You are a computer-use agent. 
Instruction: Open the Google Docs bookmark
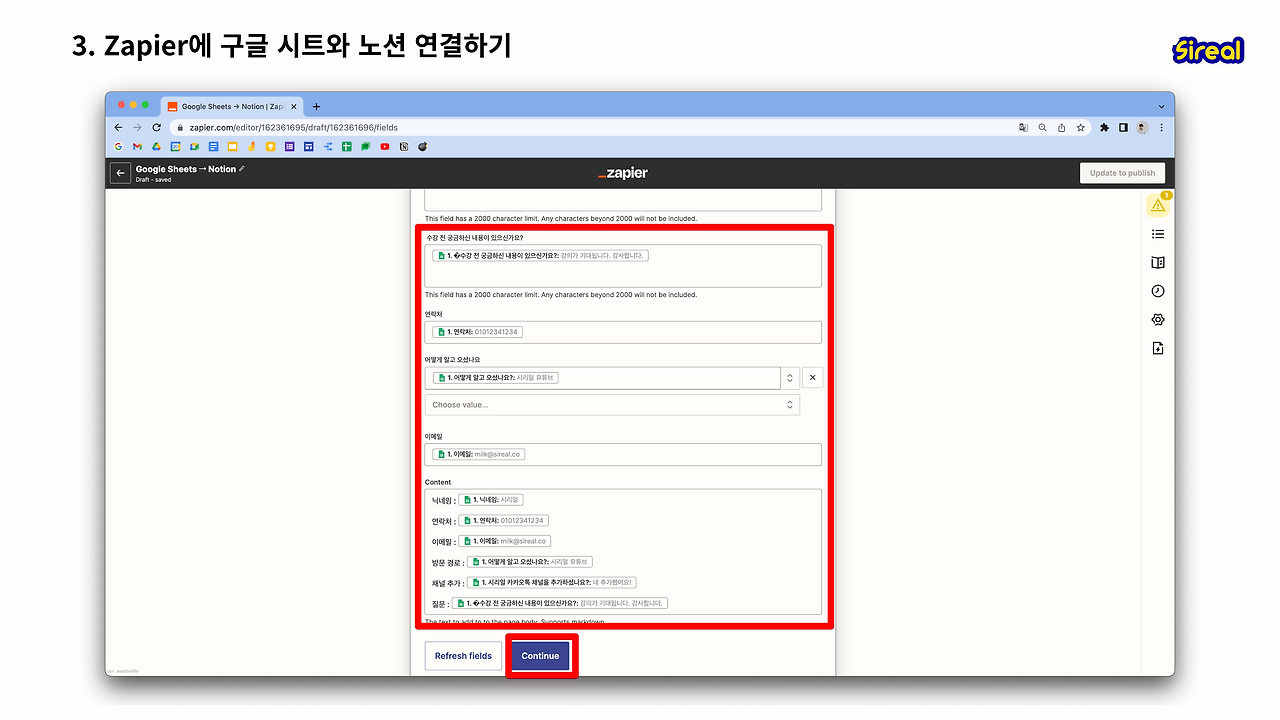213,146
